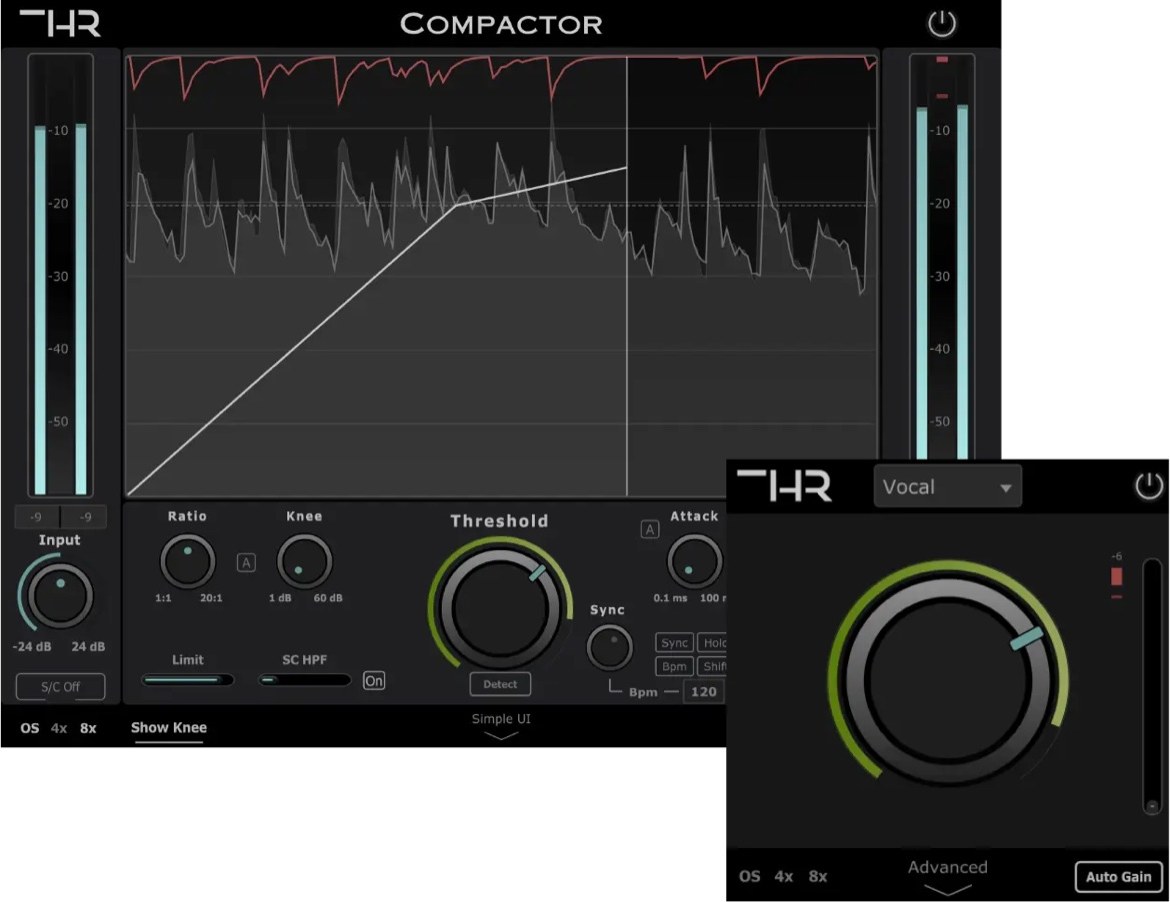Click the Sync button under Attack
This screenshot has width=1170, height=902.
pos(674,642)
